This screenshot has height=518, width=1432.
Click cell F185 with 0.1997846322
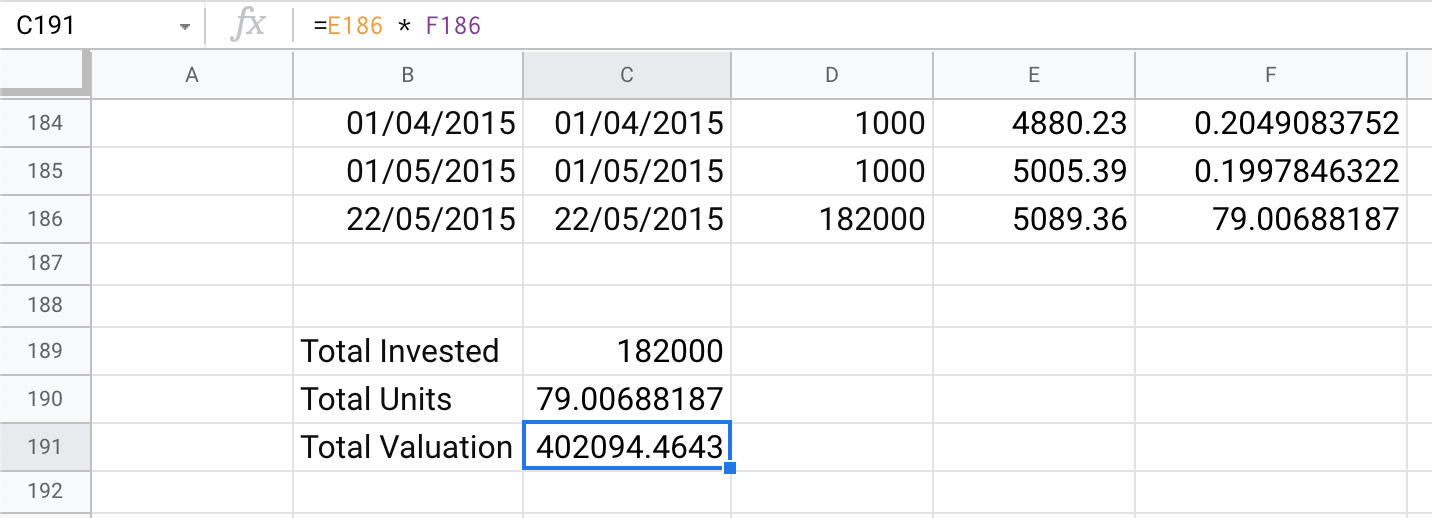[x=1271, y=171]
